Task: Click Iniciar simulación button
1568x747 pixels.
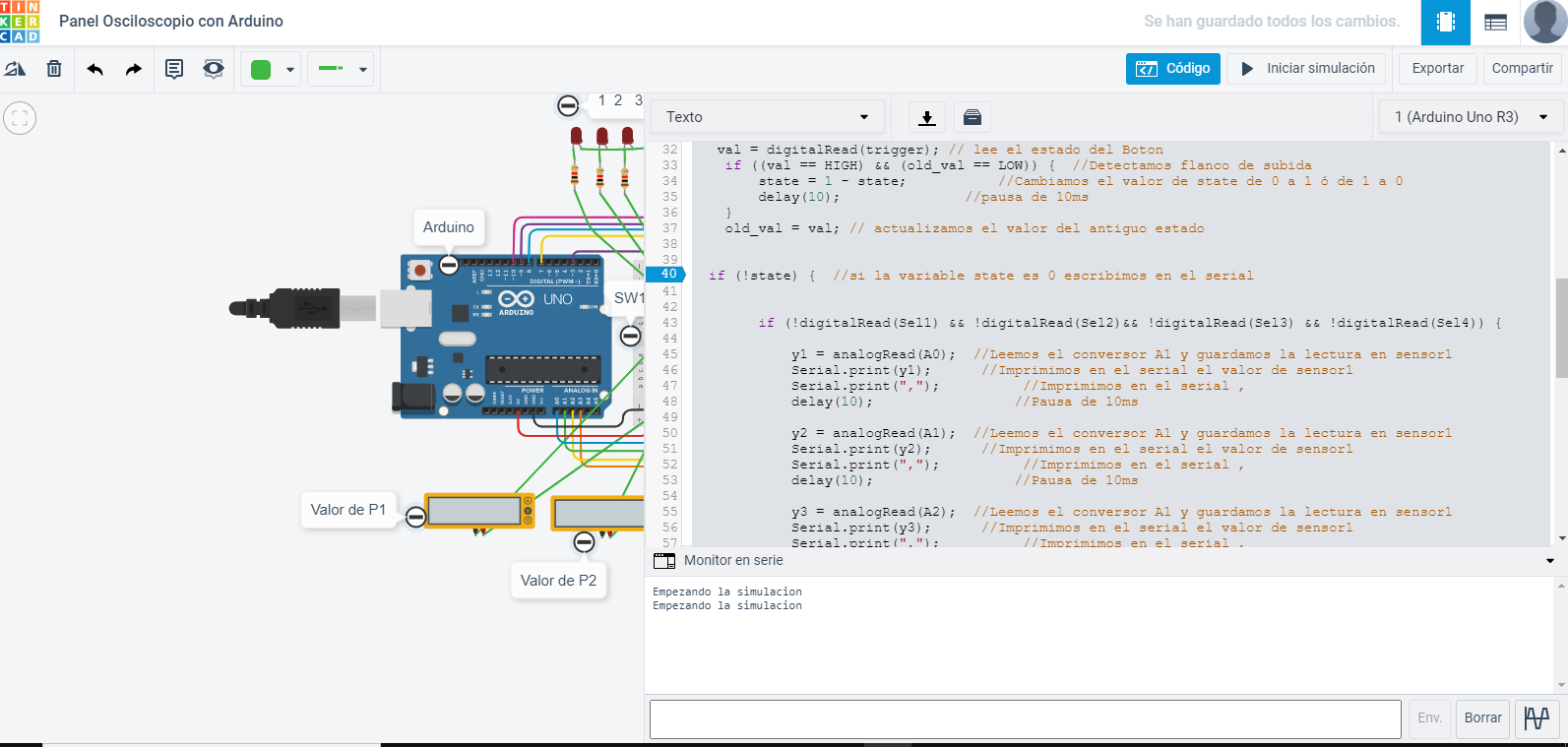Action: (1306, 69)
